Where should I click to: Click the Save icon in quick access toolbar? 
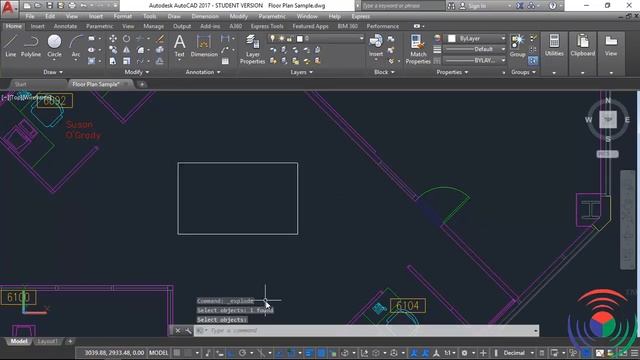point(49,6)
